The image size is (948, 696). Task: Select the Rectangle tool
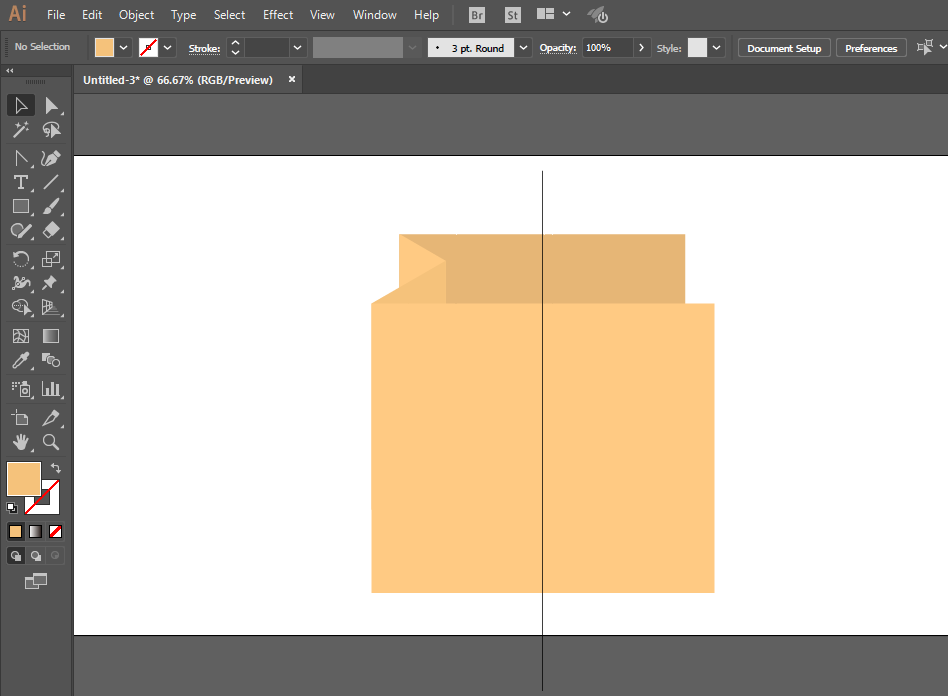click(21, 206)
